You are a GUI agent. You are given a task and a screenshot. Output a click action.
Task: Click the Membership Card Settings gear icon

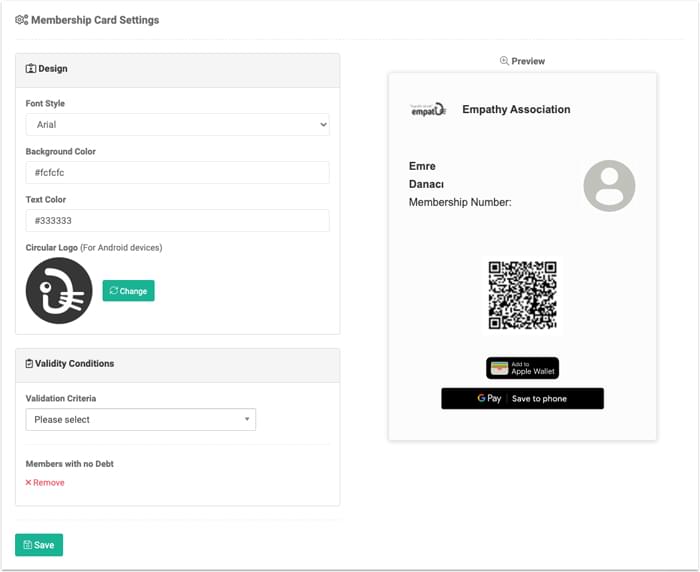[21, 20]
